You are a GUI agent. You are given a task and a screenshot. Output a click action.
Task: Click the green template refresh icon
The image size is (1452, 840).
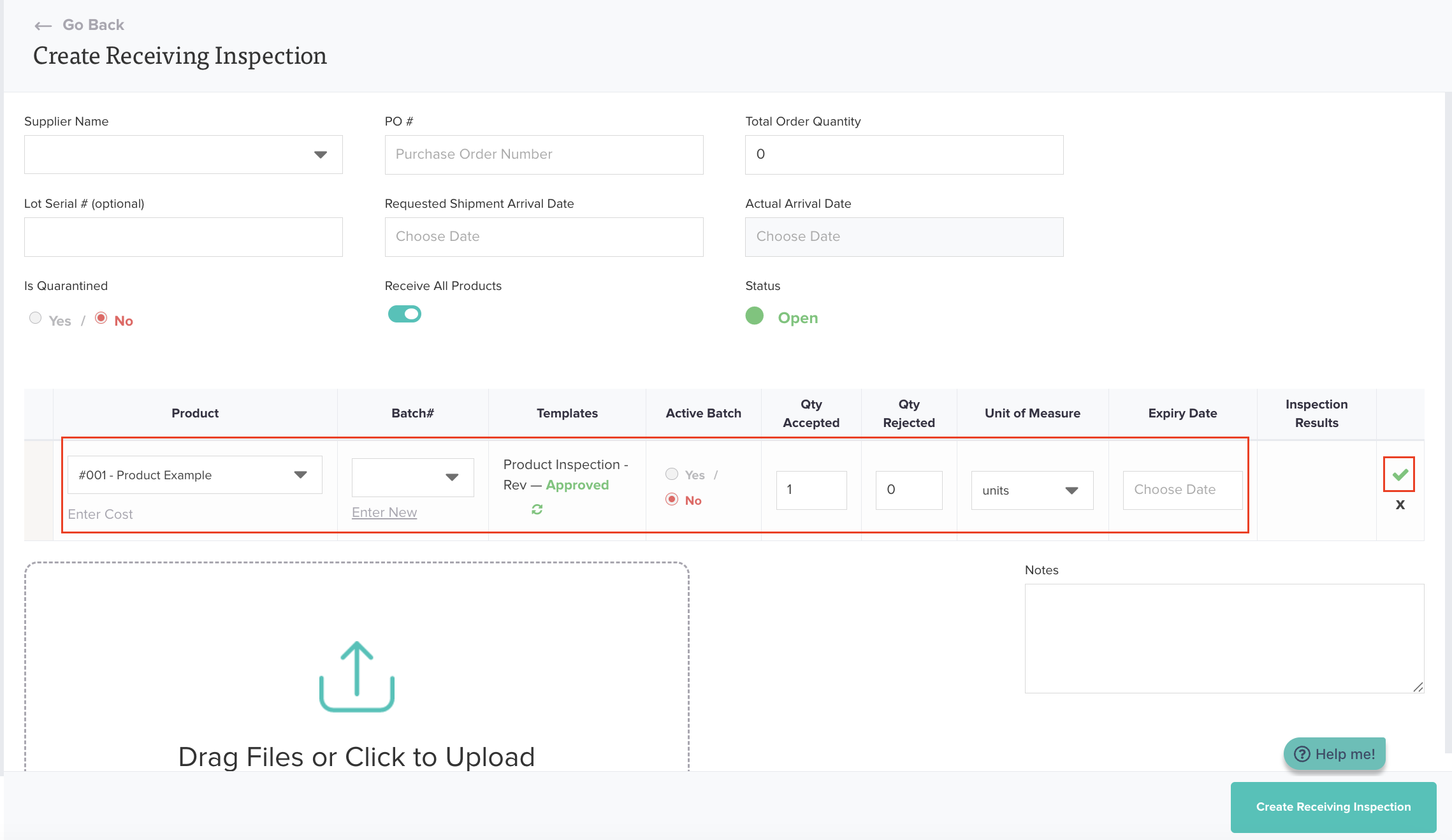click(537, 509)
